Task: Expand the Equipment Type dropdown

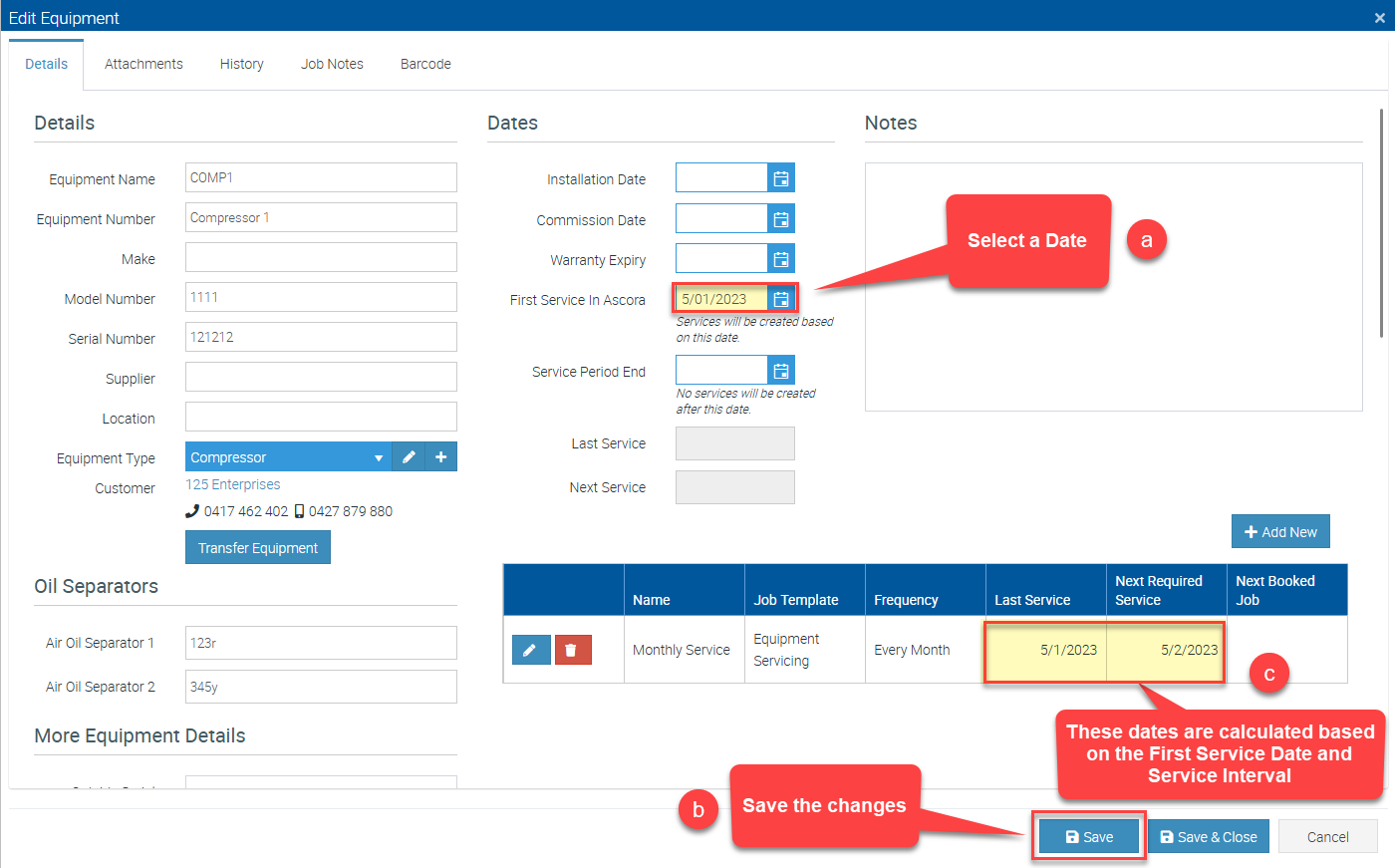Action: click(x=378, y=457)
